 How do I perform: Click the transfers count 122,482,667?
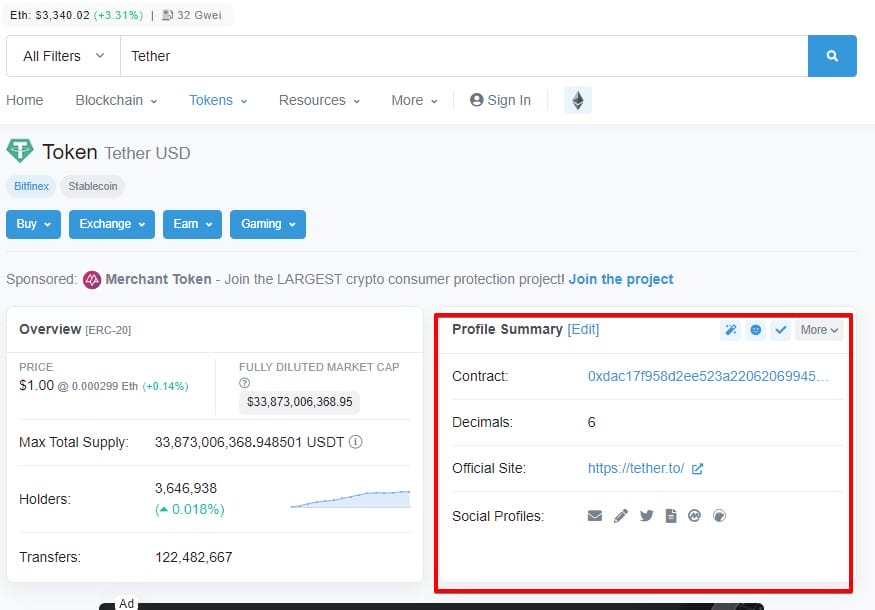tap(194, 557)
